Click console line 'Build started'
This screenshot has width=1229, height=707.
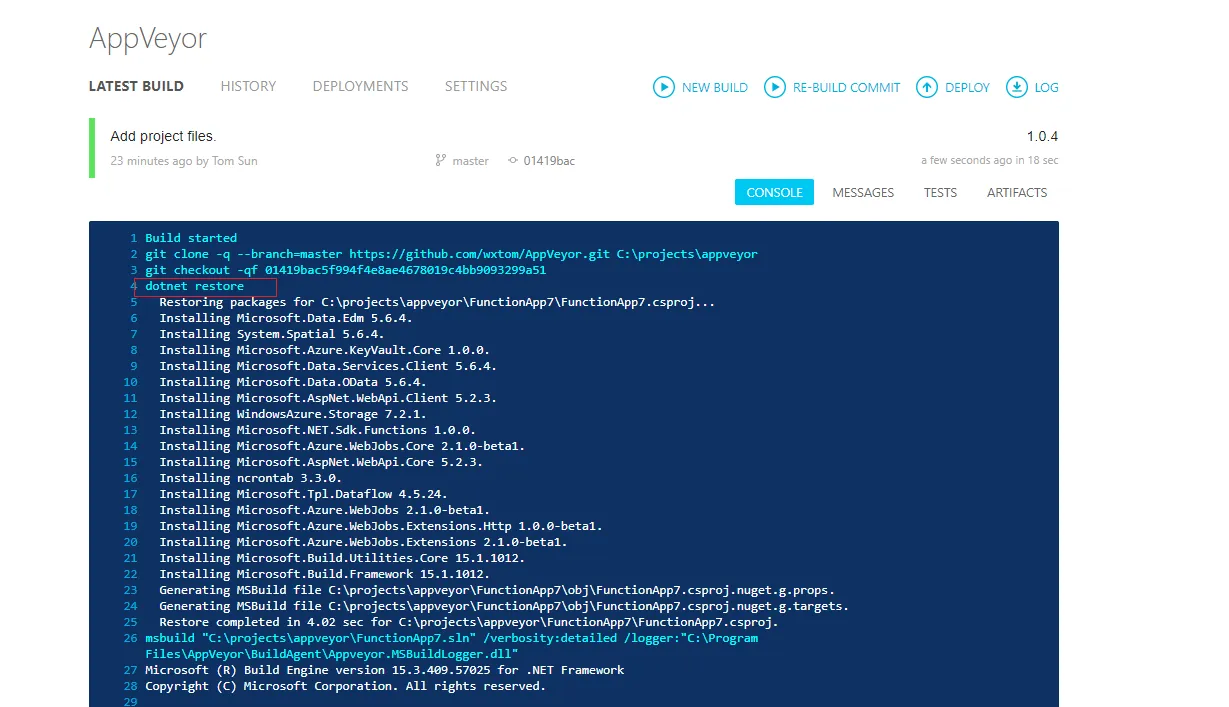coord(191,238)
